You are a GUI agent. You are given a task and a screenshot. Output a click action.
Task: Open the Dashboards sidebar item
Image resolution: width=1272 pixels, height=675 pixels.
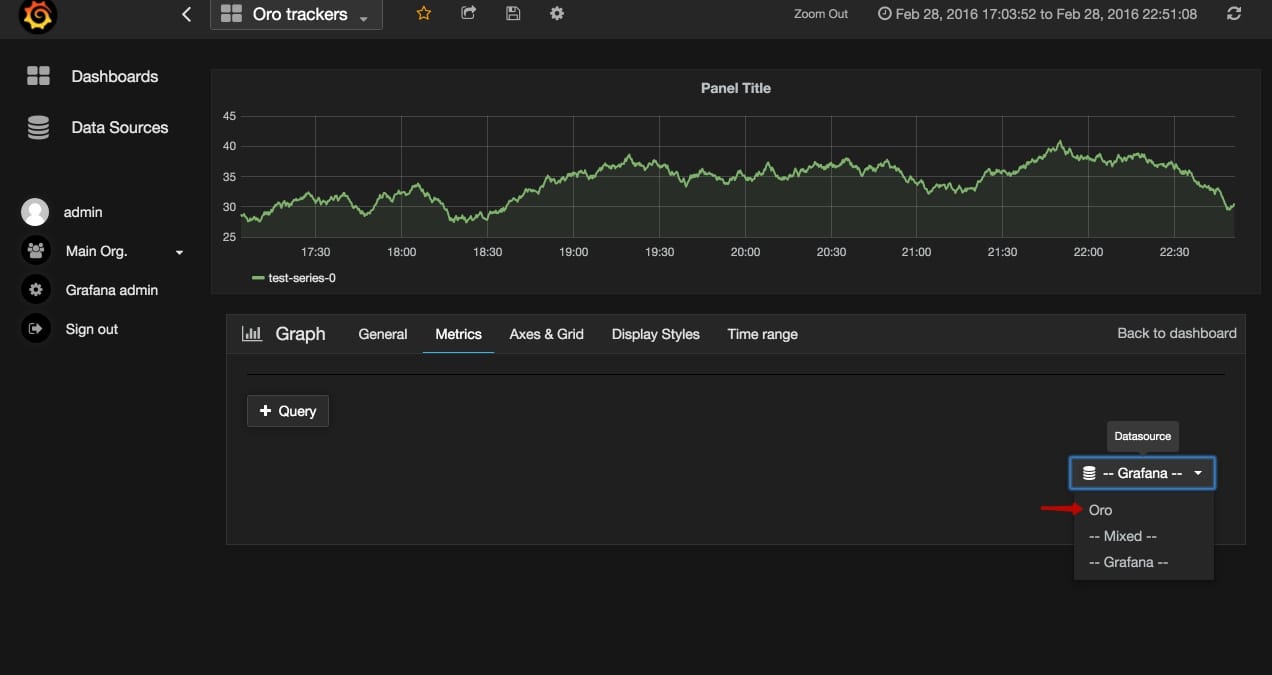pyautogui.click(x=114, y=76)
